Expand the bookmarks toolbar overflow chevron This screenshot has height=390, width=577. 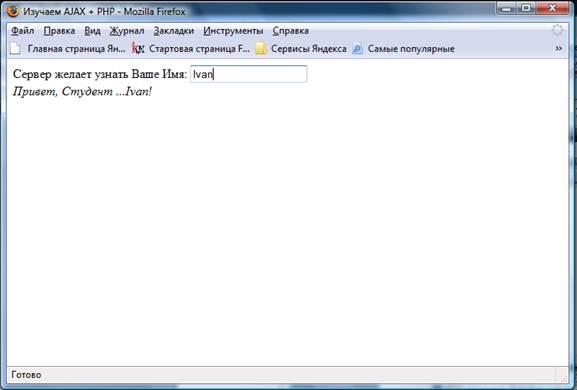(x=558, y=48)
